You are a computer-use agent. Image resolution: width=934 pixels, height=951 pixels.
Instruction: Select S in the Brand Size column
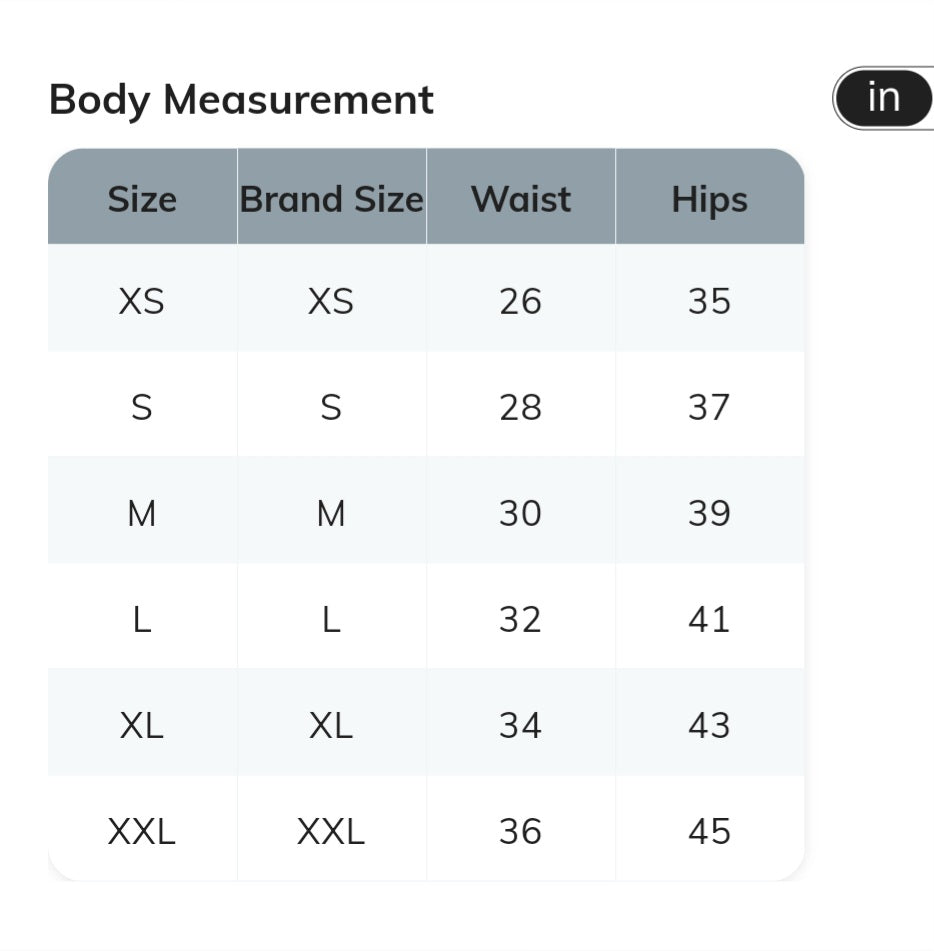[331, 407]
